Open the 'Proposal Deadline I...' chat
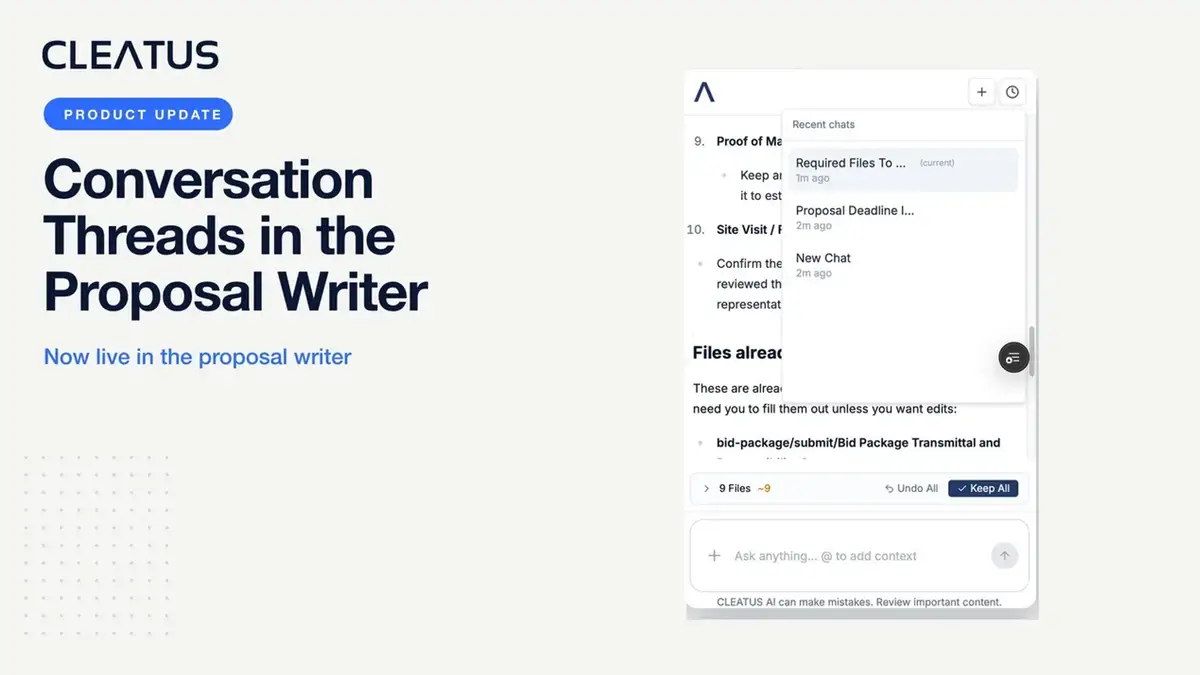Screen dimensions: 1200x675 point(903,217)
